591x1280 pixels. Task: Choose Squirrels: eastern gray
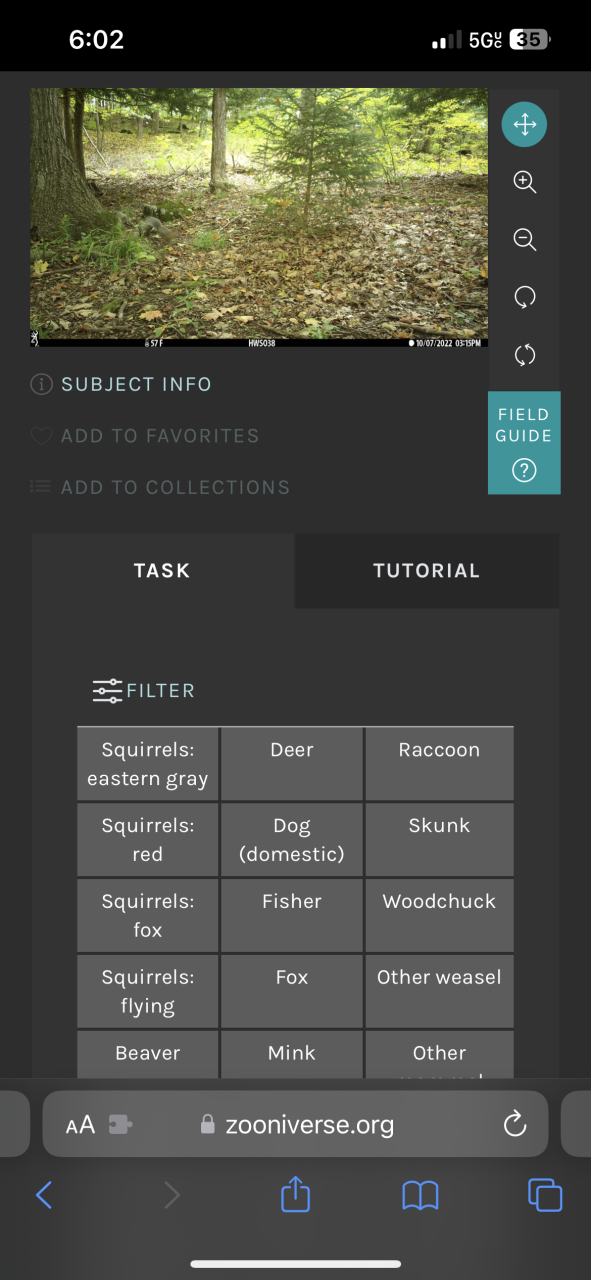click(x=148, y=764)
